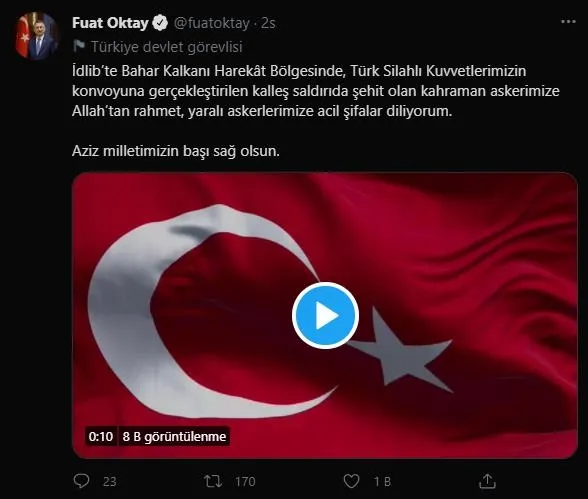Click the 8 B görüntülenme view count
The height and width of the screenshot is (499, 588).
(174, 436)
